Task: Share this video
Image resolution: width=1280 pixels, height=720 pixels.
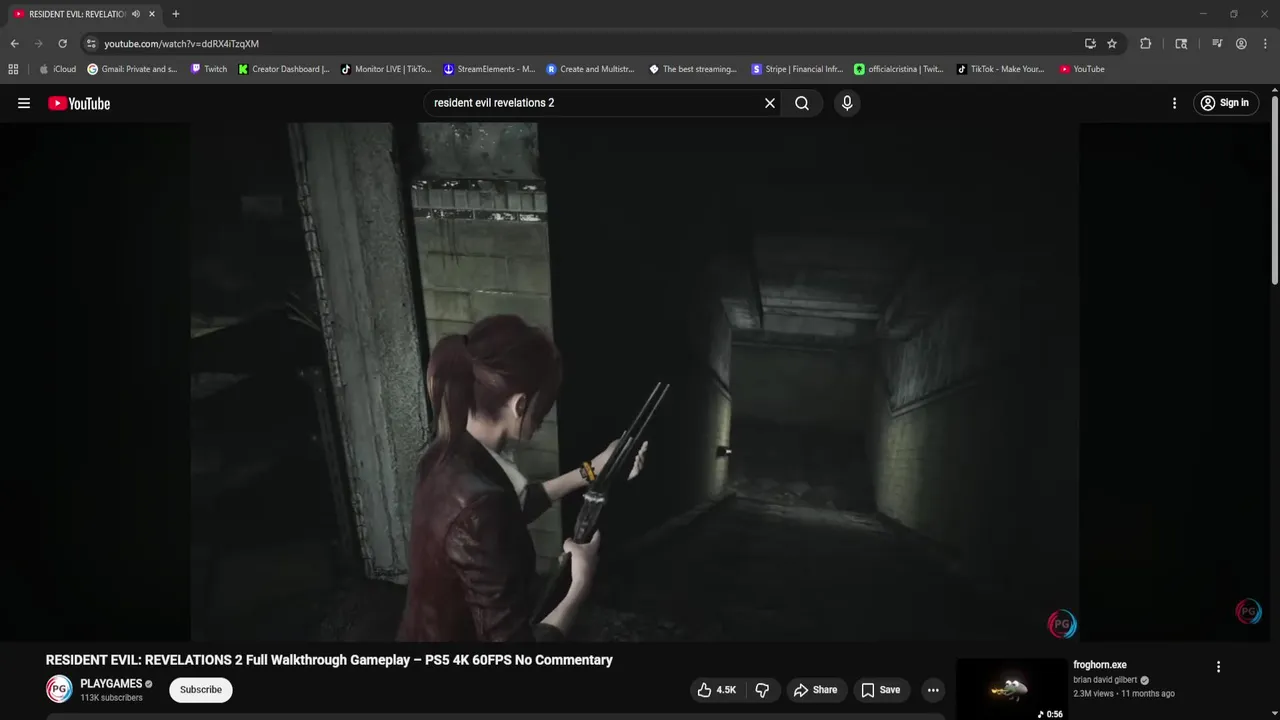Action: coord(815,690)
